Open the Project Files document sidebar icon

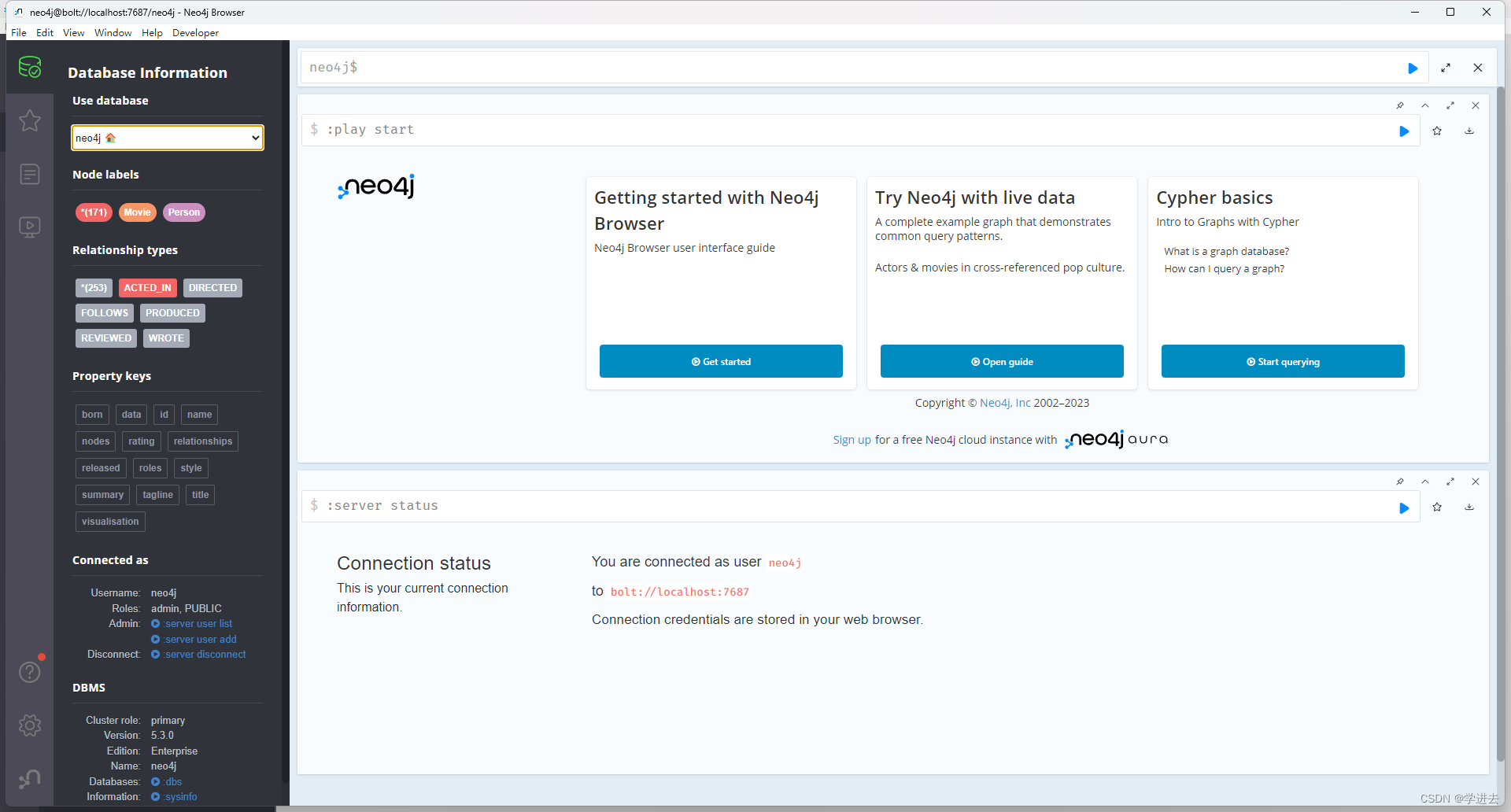30,174
